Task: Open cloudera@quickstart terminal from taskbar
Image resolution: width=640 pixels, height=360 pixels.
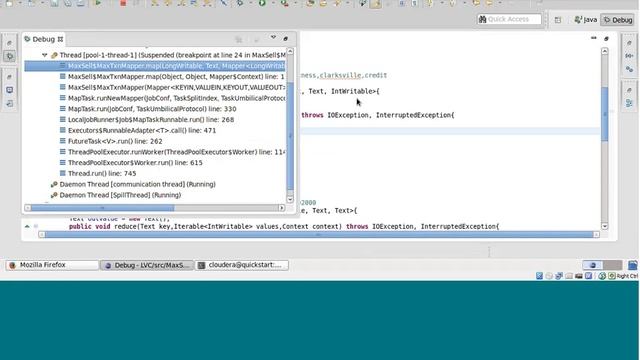Action: 242,265
